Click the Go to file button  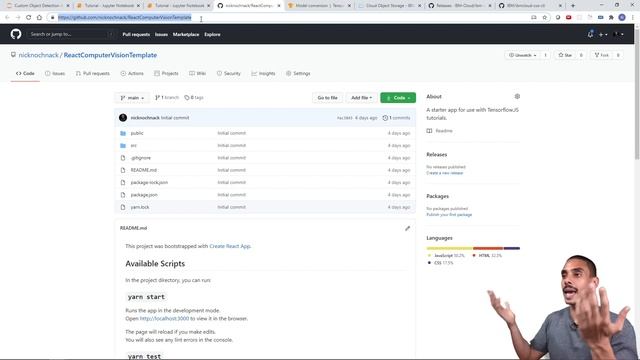(327, 98)
